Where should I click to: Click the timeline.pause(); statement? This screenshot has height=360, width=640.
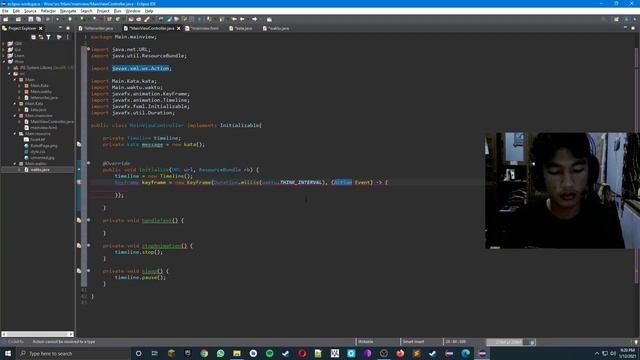[140, 277]
